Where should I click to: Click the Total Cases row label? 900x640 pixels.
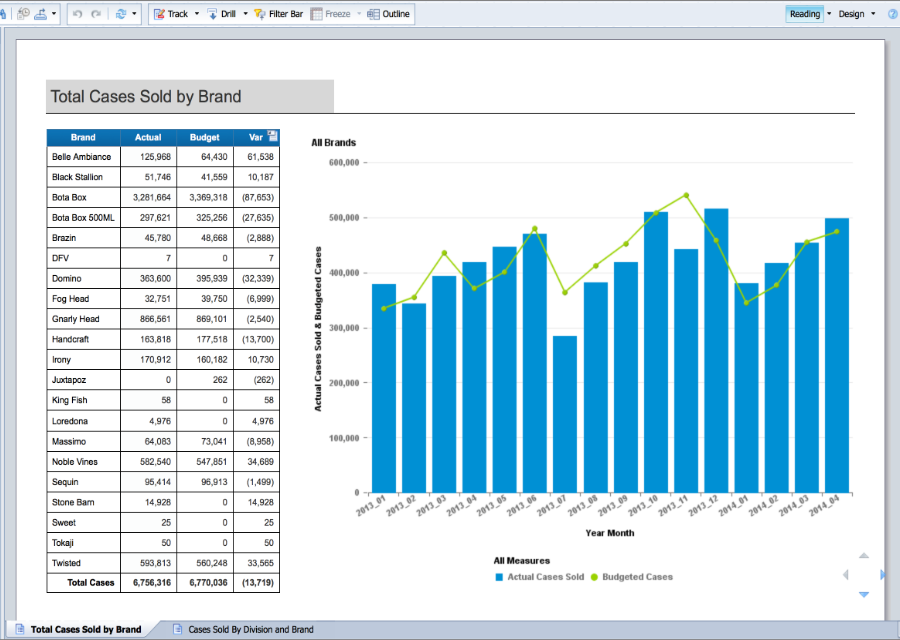coord(83,583)
